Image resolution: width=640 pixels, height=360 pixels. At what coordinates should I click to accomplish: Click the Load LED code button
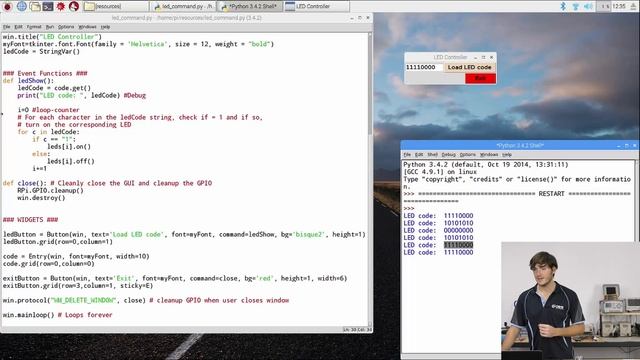(x=469, y=67)
